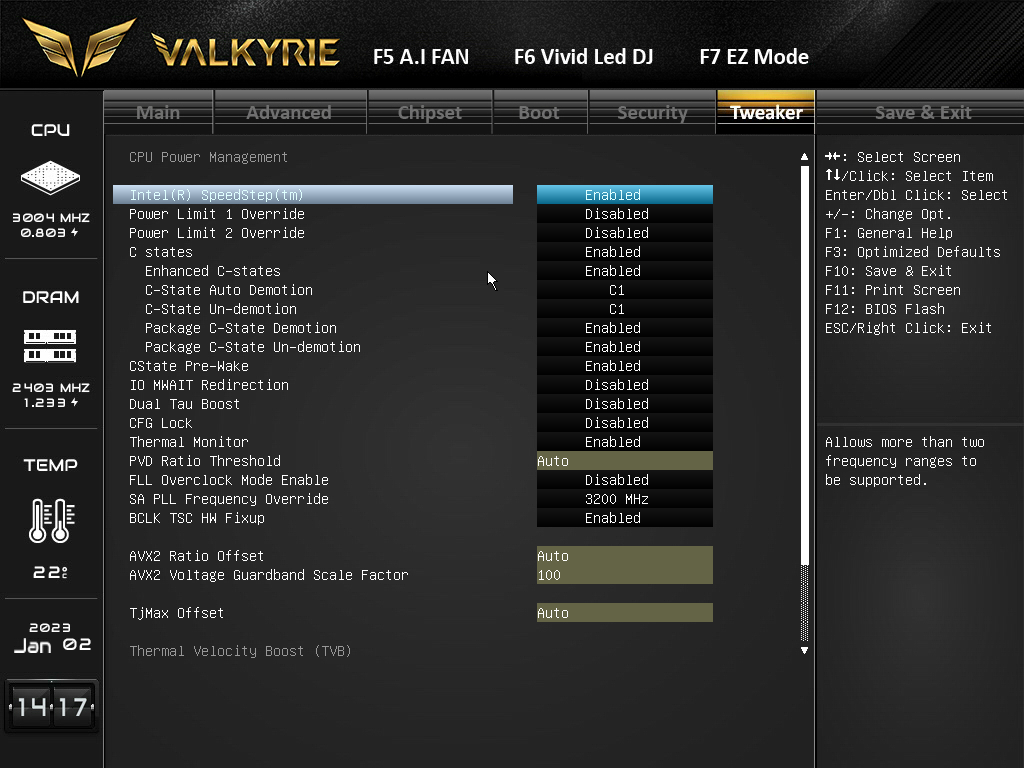Image resolution: width=1024 pixels, height=768 pixels.
Task: Open C-State Un-demotion C1 options
Action: 624,309
